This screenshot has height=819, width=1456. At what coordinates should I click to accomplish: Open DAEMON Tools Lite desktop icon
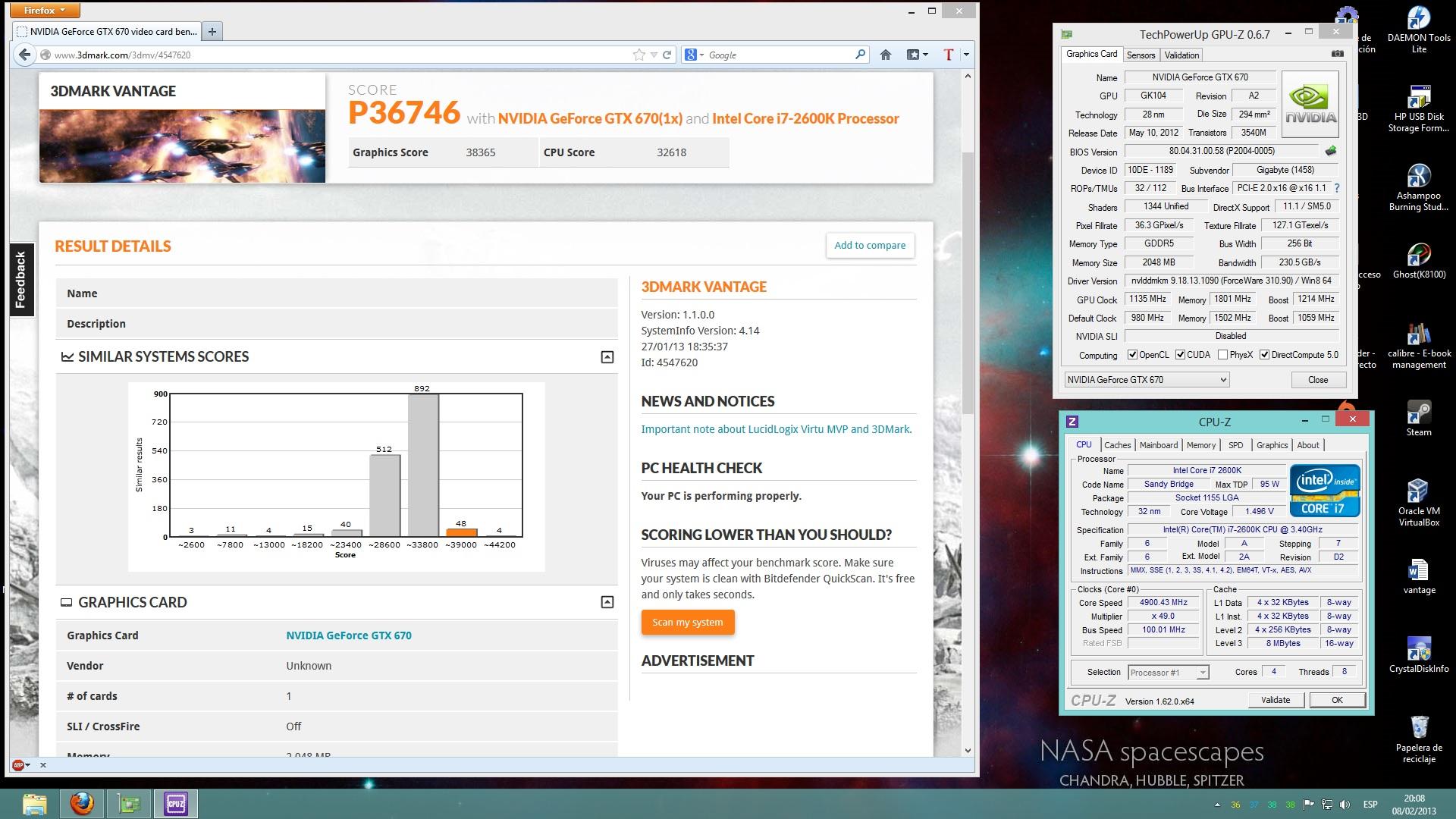(x=1419, y=30)
